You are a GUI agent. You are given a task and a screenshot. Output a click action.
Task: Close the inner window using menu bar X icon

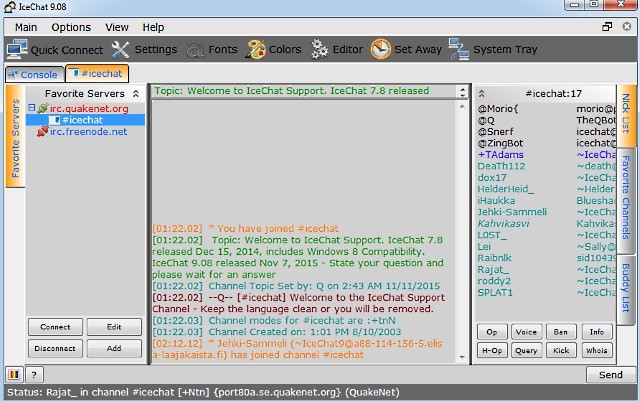pyautogui.click(x=627, y=27)
